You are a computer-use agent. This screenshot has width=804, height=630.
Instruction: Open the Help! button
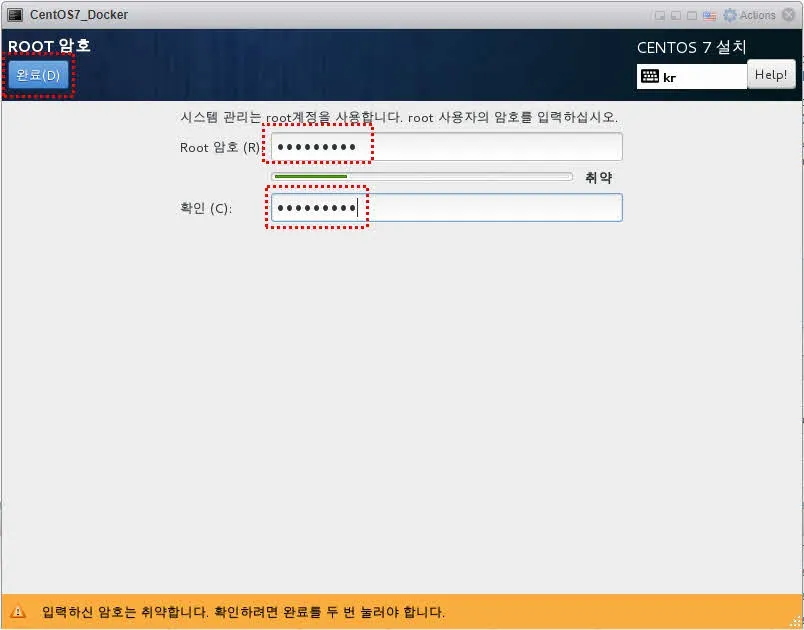[771, 75]
